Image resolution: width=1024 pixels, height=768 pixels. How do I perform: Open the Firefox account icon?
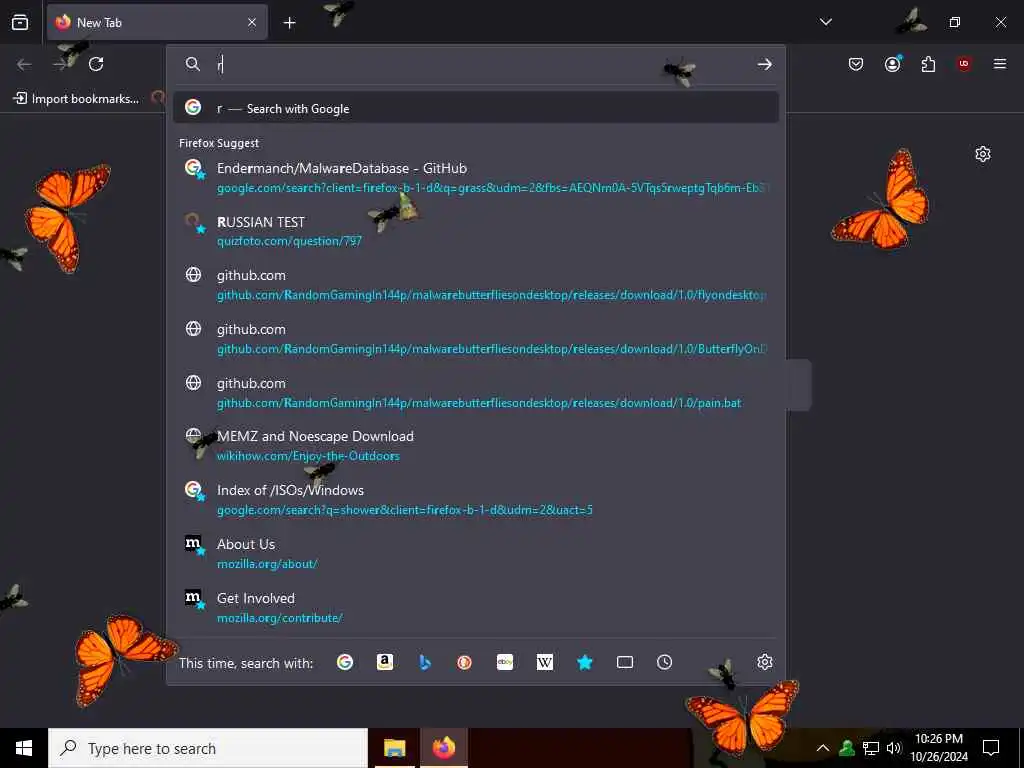pyautogui.click(x=892, y=64)
